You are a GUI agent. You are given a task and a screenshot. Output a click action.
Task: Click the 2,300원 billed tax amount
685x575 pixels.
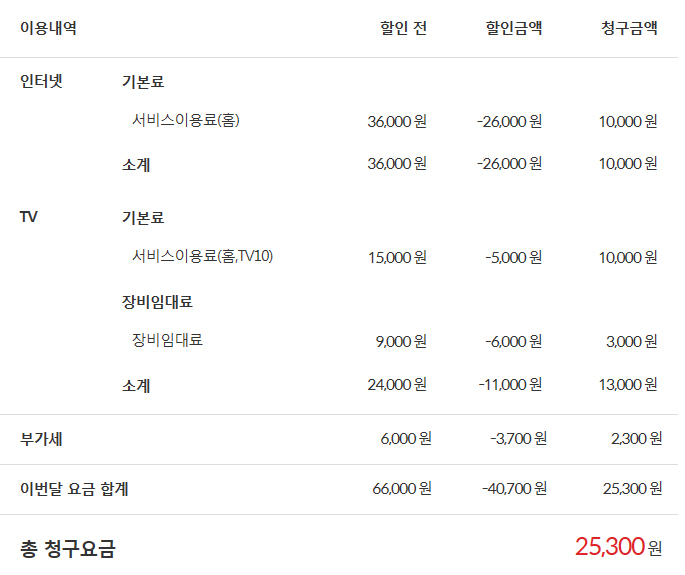635,438
